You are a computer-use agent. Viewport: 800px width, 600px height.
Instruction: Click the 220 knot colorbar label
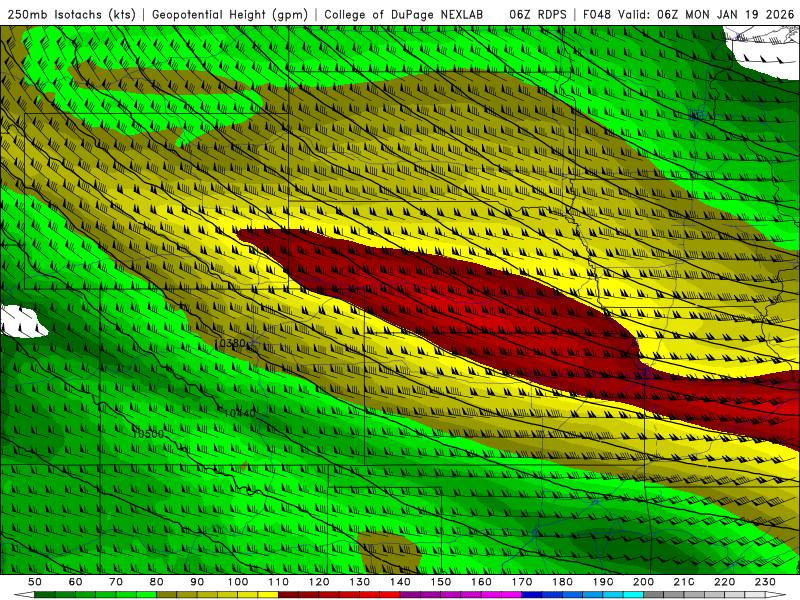[x=724, y=582]
